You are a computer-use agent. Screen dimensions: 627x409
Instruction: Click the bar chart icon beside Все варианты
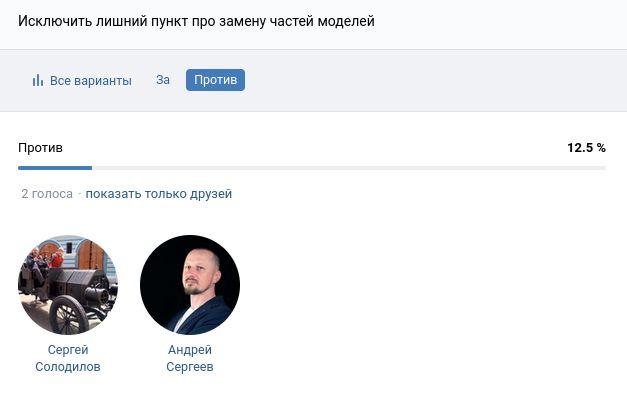[x=38, y=81]
